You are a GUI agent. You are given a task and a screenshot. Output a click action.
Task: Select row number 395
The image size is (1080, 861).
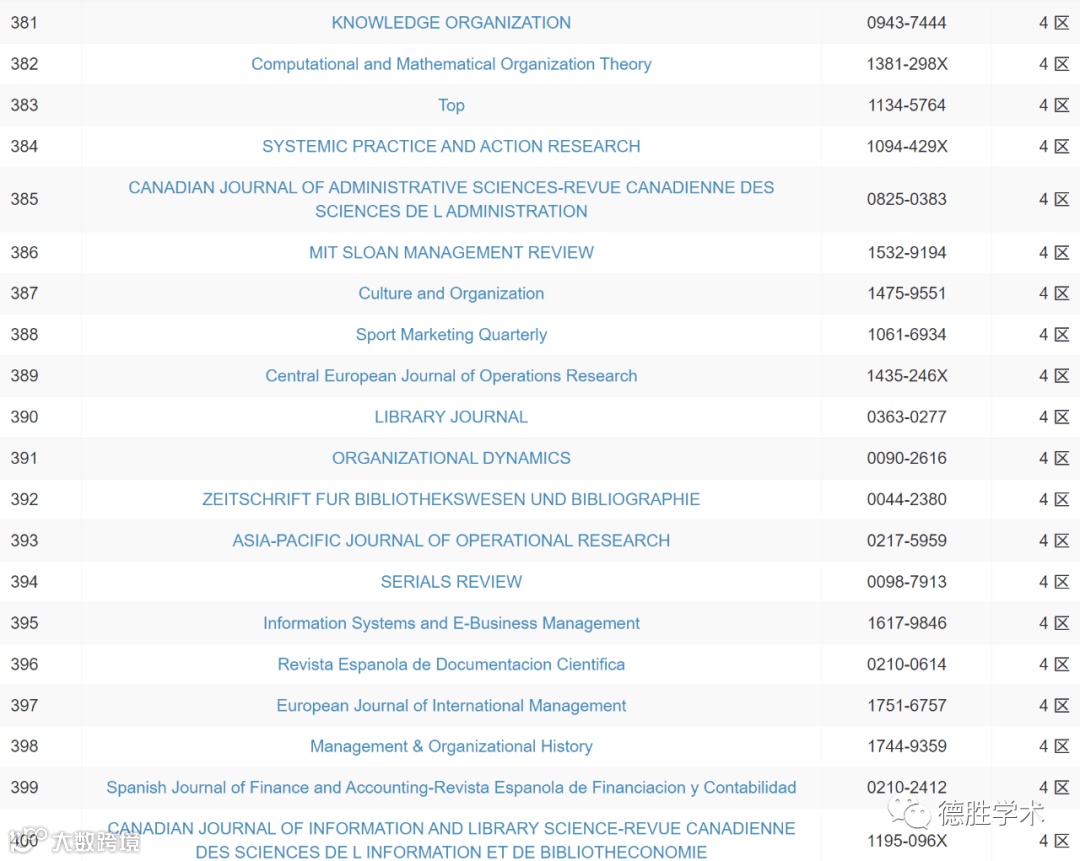24,623
